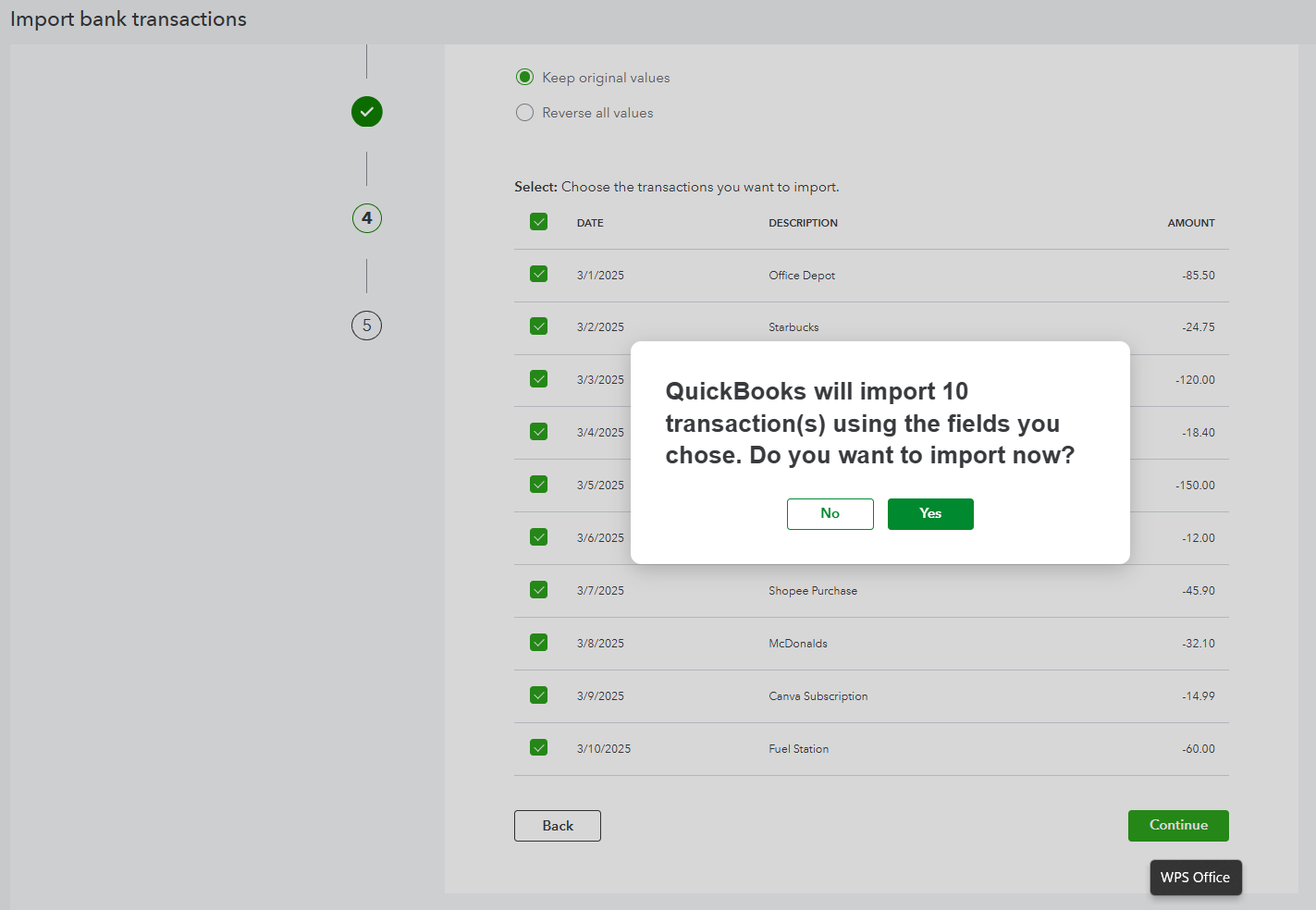Select the Keep original values option
The image size is (1316, 910).
tap(525, 78)
